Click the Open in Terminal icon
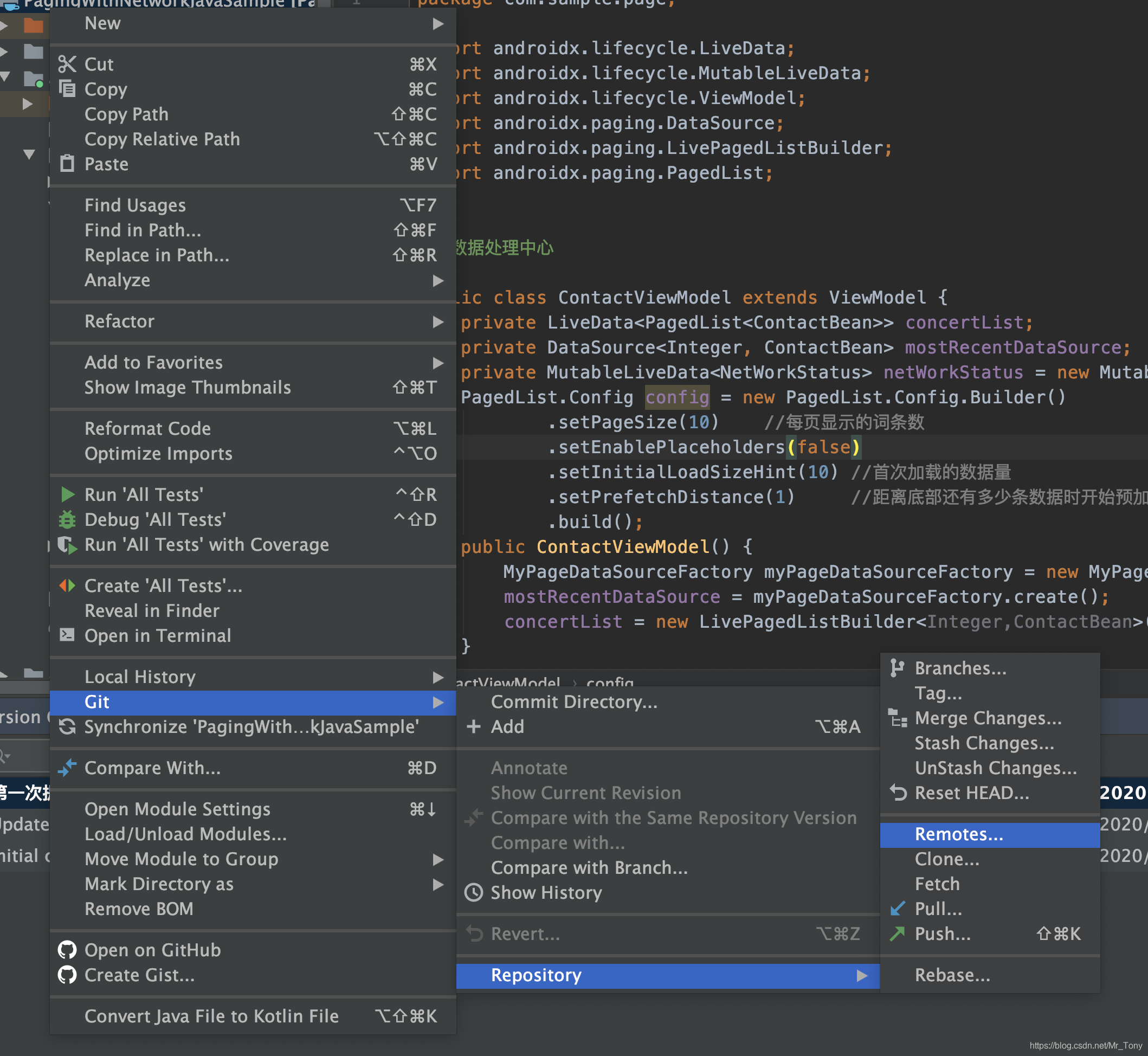1148x1056 pixels. [x=67, y=635]
